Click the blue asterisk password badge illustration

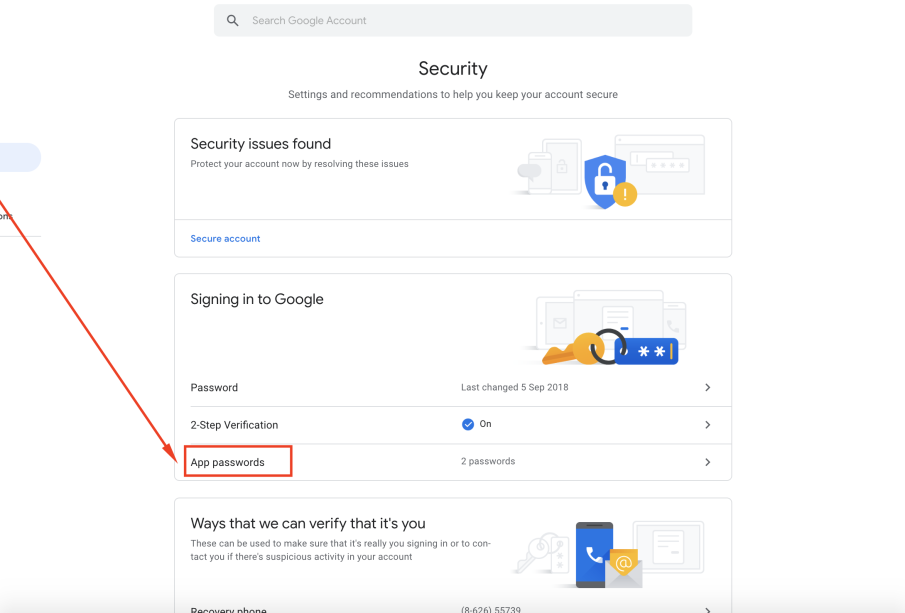pyautogui.click(x=646, y=351)
